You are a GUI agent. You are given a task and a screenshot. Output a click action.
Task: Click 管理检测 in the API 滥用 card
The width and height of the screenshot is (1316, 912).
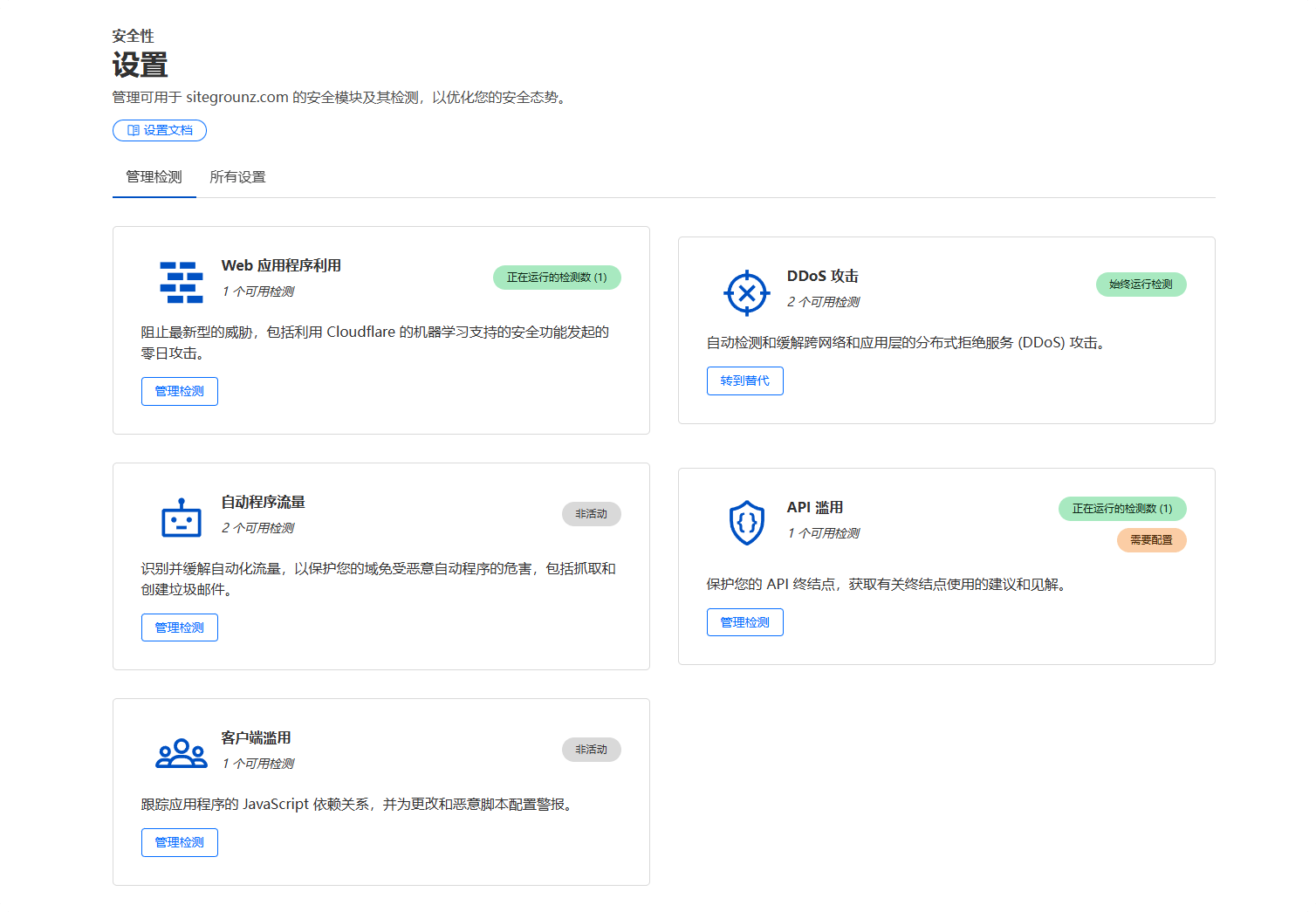[x=744, y=621]
